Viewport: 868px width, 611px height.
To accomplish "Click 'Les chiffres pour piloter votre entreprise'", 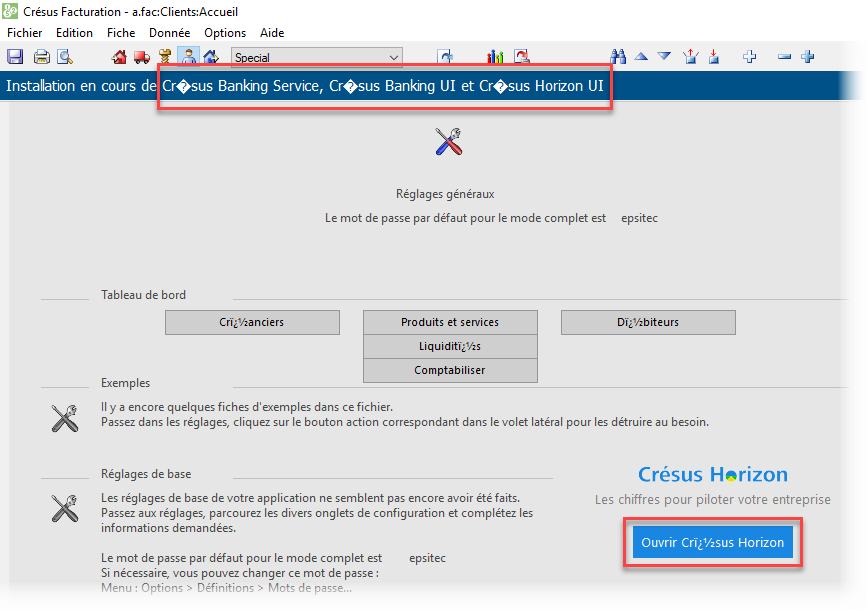I will pos(713,500).
